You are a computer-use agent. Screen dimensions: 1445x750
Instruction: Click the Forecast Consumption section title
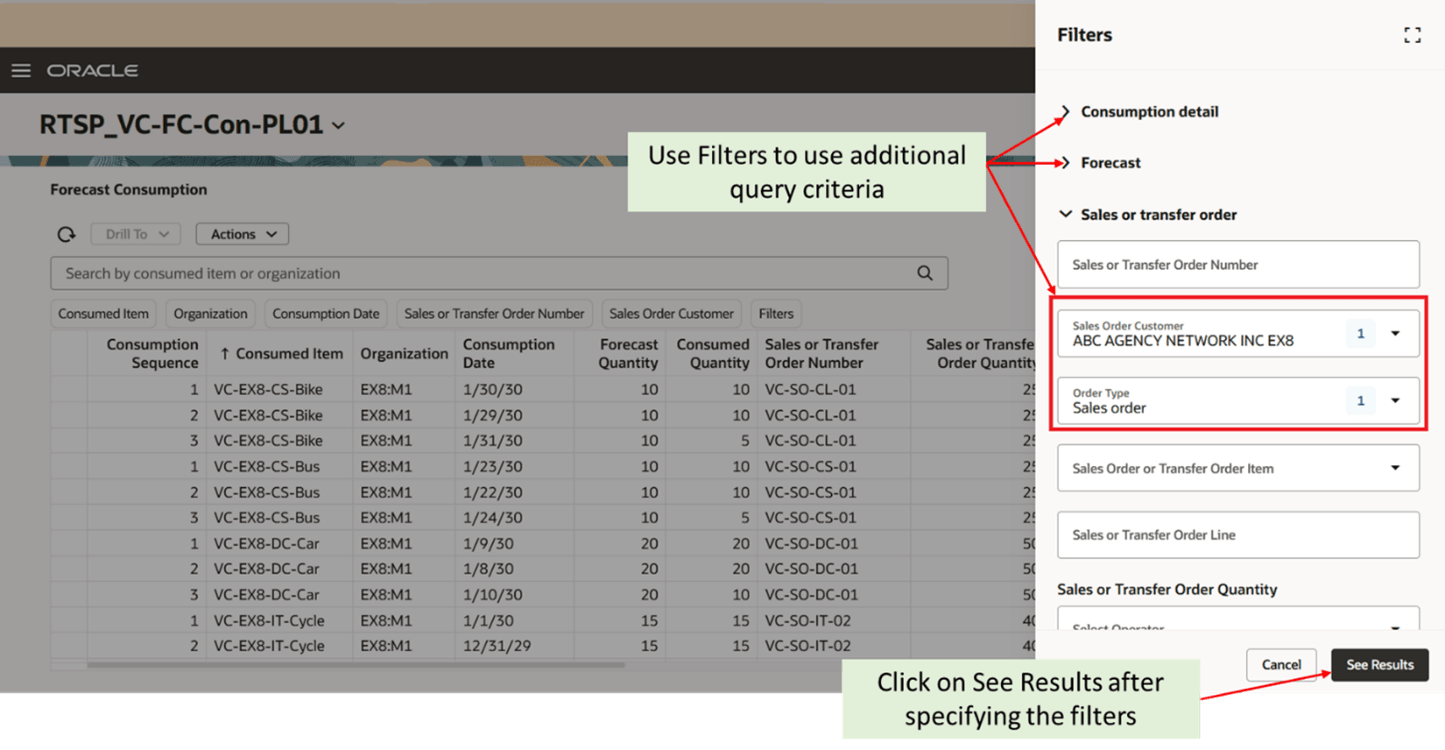click(129, 190)
